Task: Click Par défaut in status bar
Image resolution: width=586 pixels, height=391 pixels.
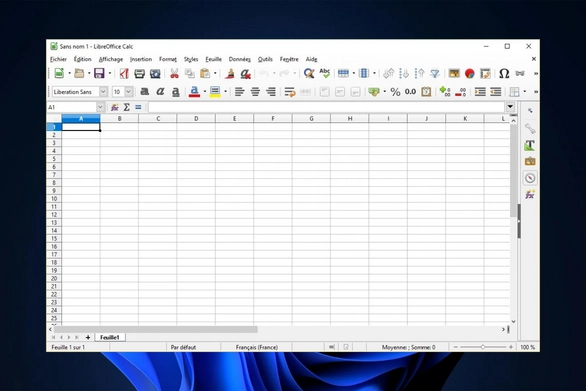Action: pos(183,347)
